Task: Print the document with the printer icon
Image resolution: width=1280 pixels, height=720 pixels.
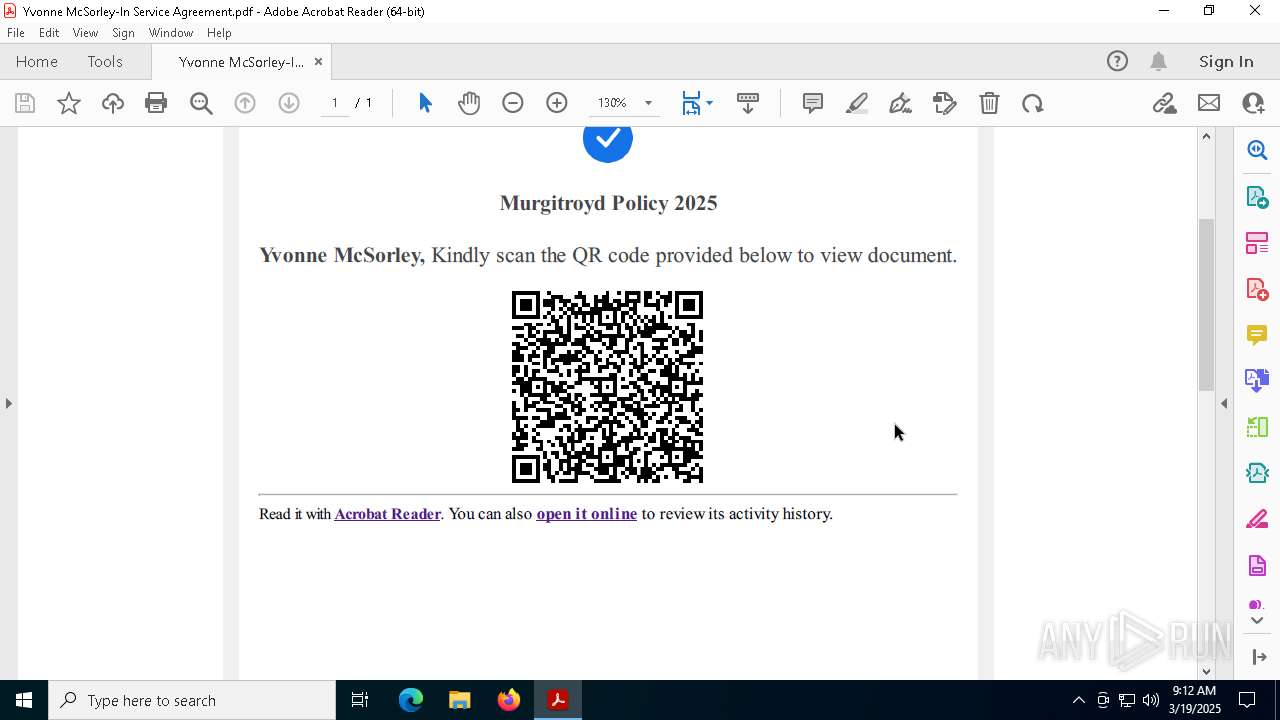Action: (156, 103)
